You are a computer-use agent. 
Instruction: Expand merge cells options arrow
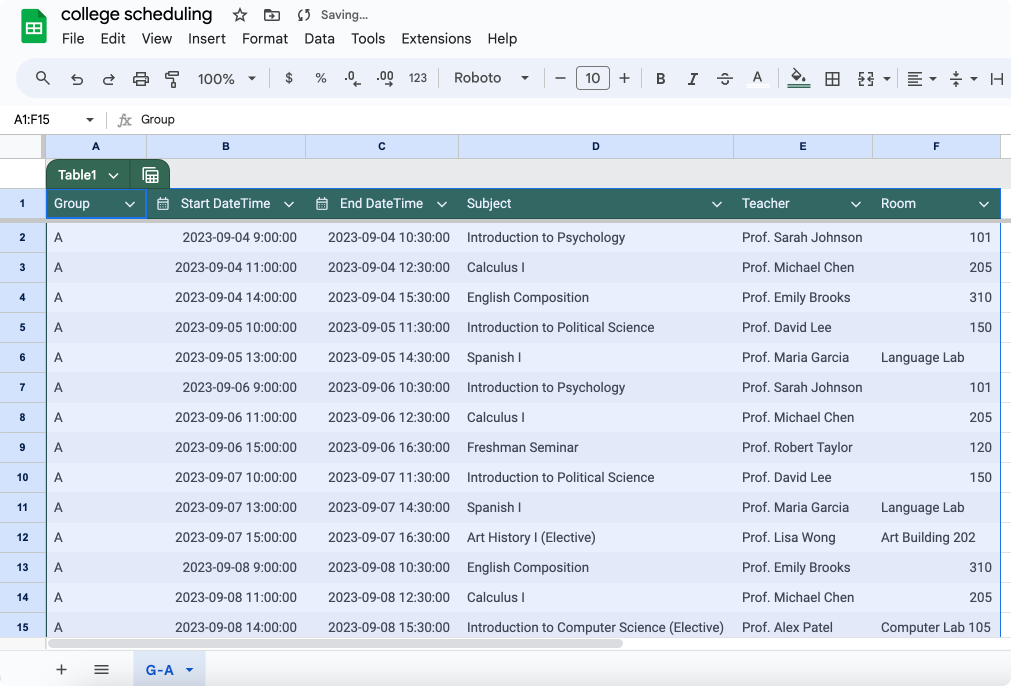point(887,79)
